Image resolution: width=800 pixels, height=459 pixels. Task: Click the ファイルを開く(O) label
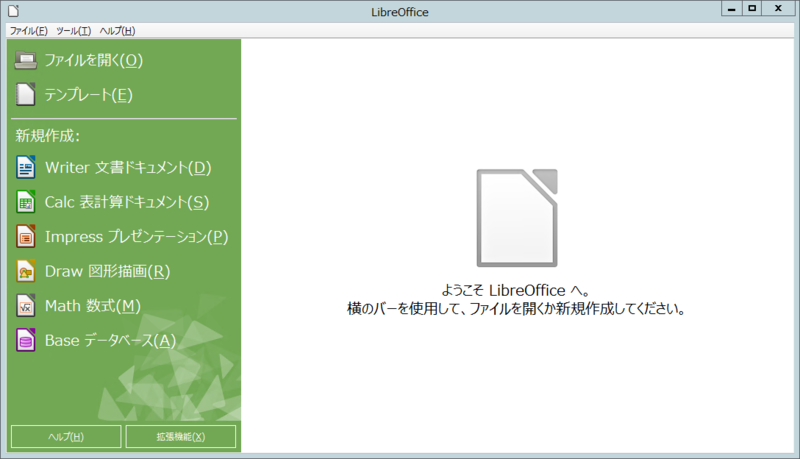pyautogui.click(x=94, y=60)
